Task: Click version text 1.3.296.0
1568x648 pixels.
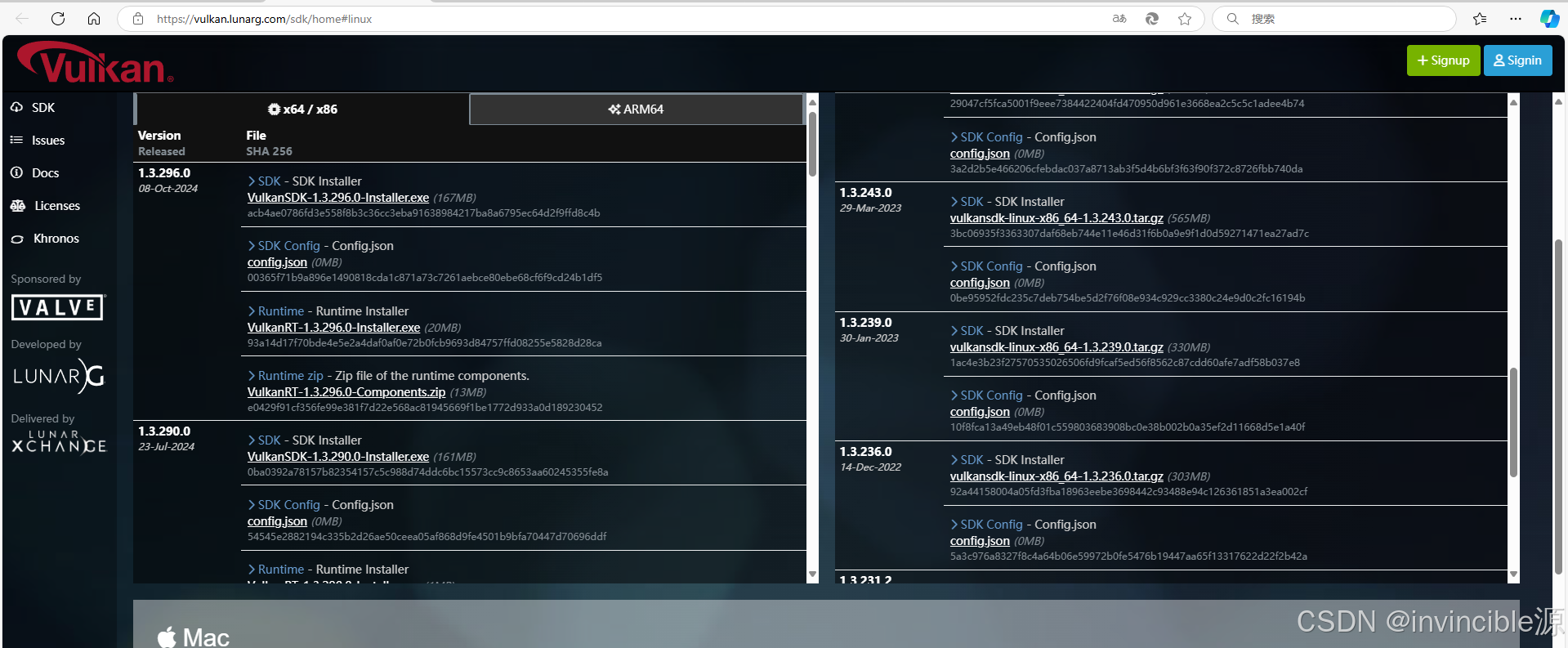Action: coord(164,172)
